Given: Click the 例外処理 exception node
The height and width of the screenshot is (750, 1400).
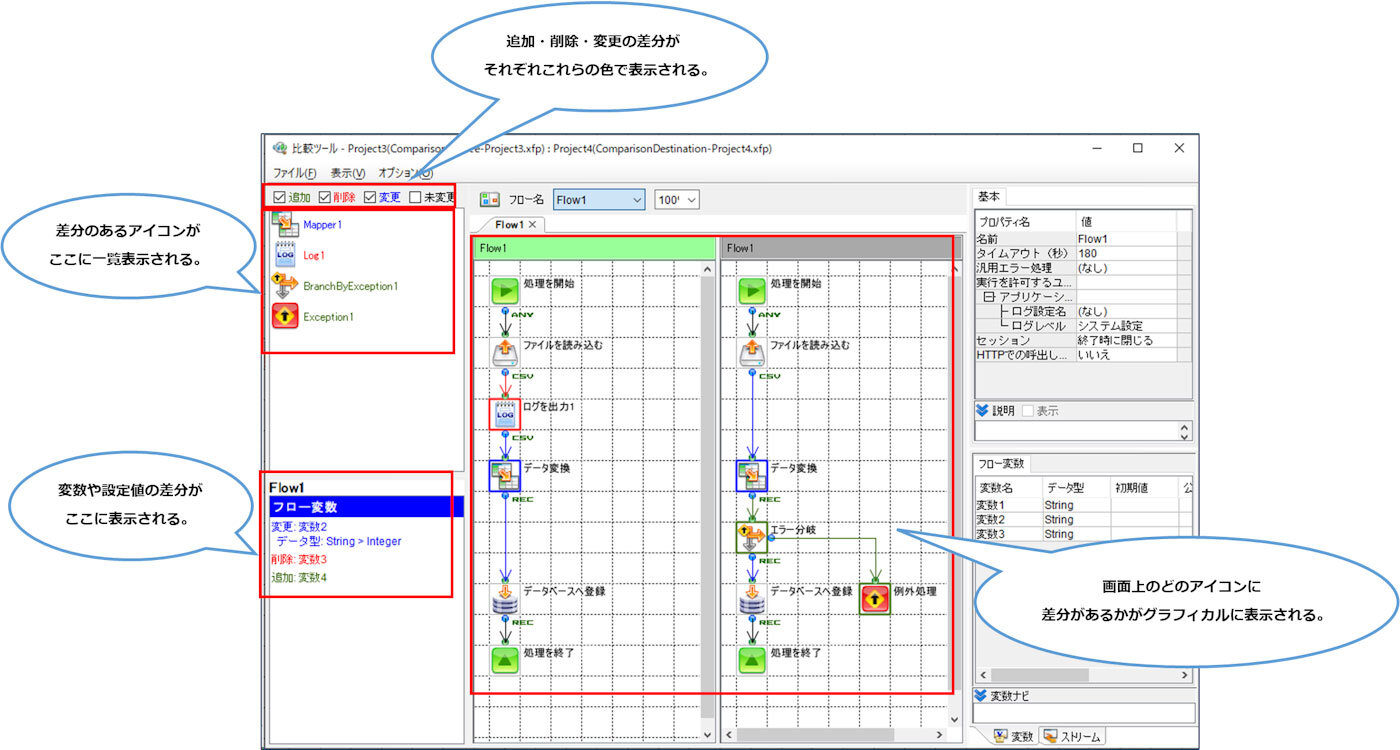Looking at the screenshot, I should 875,599.
